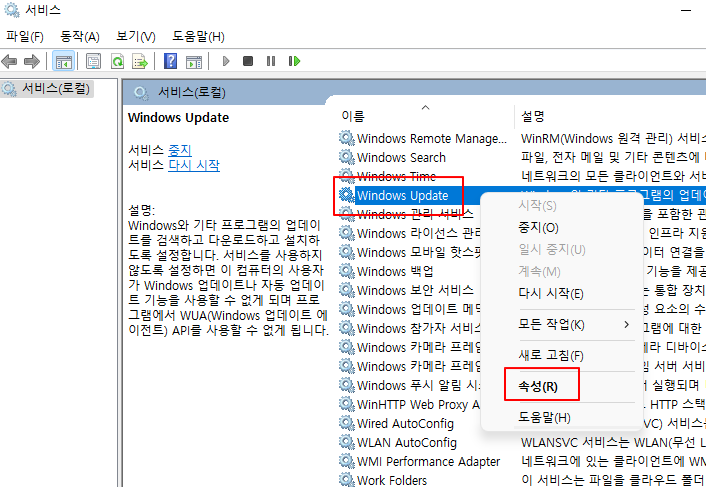Click the Refresh toolbar icon
Viewport: 706px width, 487px height.
118,61
